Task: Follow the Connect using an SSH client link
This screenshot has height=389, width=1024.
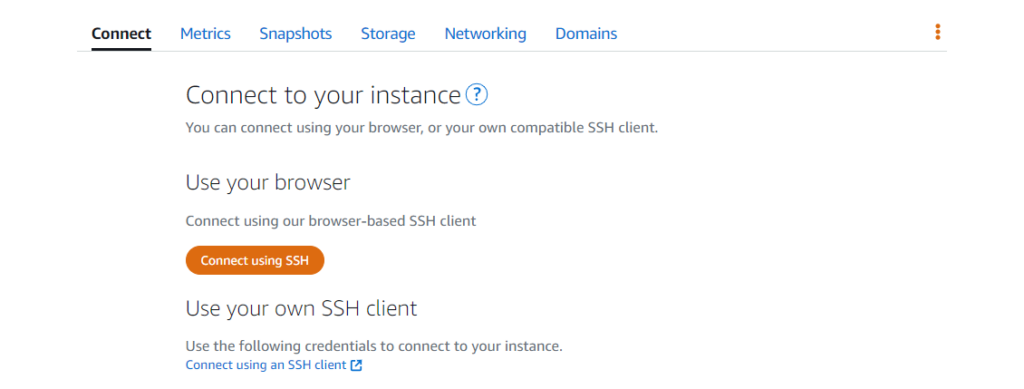Action: [x=266, y=366]
